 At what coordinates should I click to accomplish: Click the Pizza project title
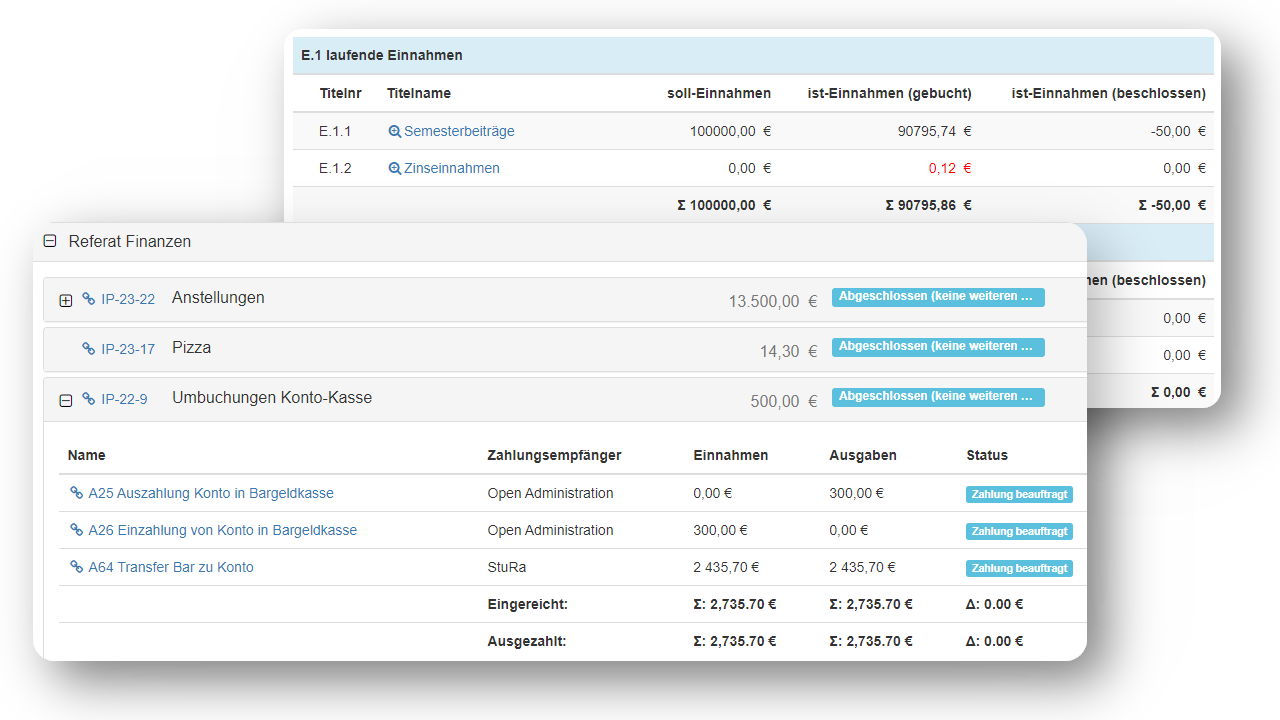click(191, 348)
